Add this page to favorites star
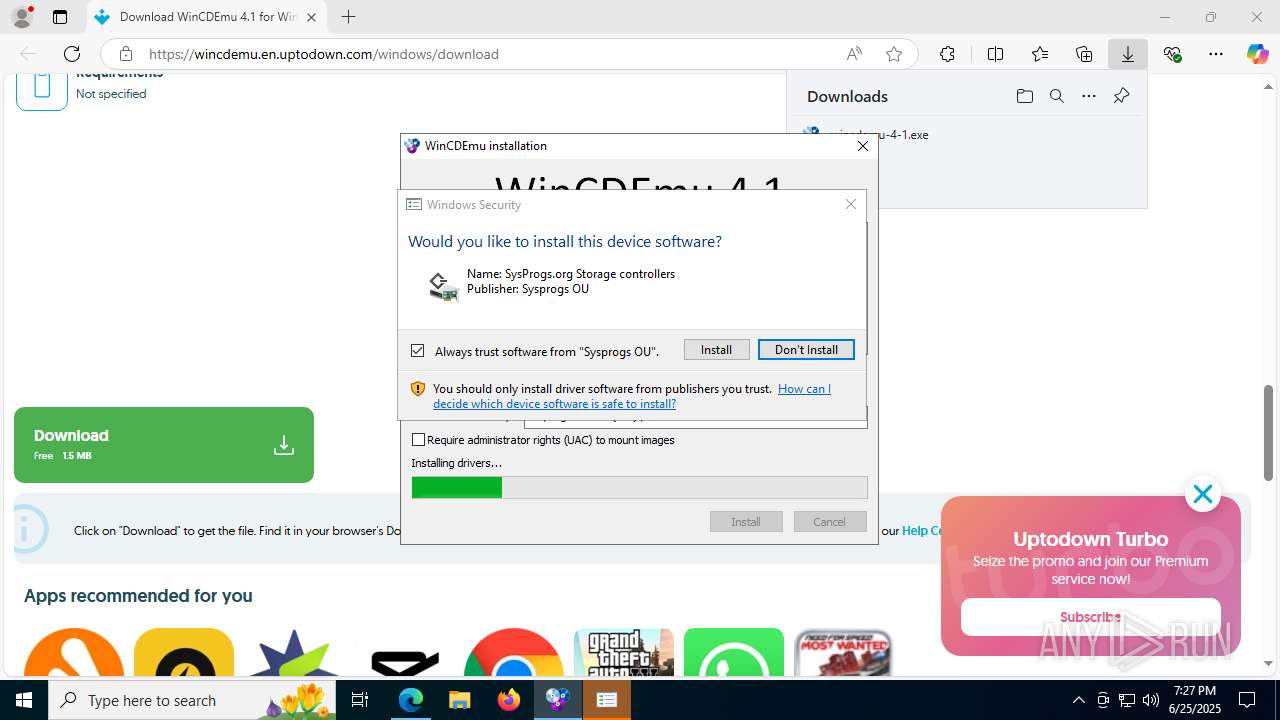Image resolution: width=1280 pixels, height=720 pixels. [x=894, y=54]
